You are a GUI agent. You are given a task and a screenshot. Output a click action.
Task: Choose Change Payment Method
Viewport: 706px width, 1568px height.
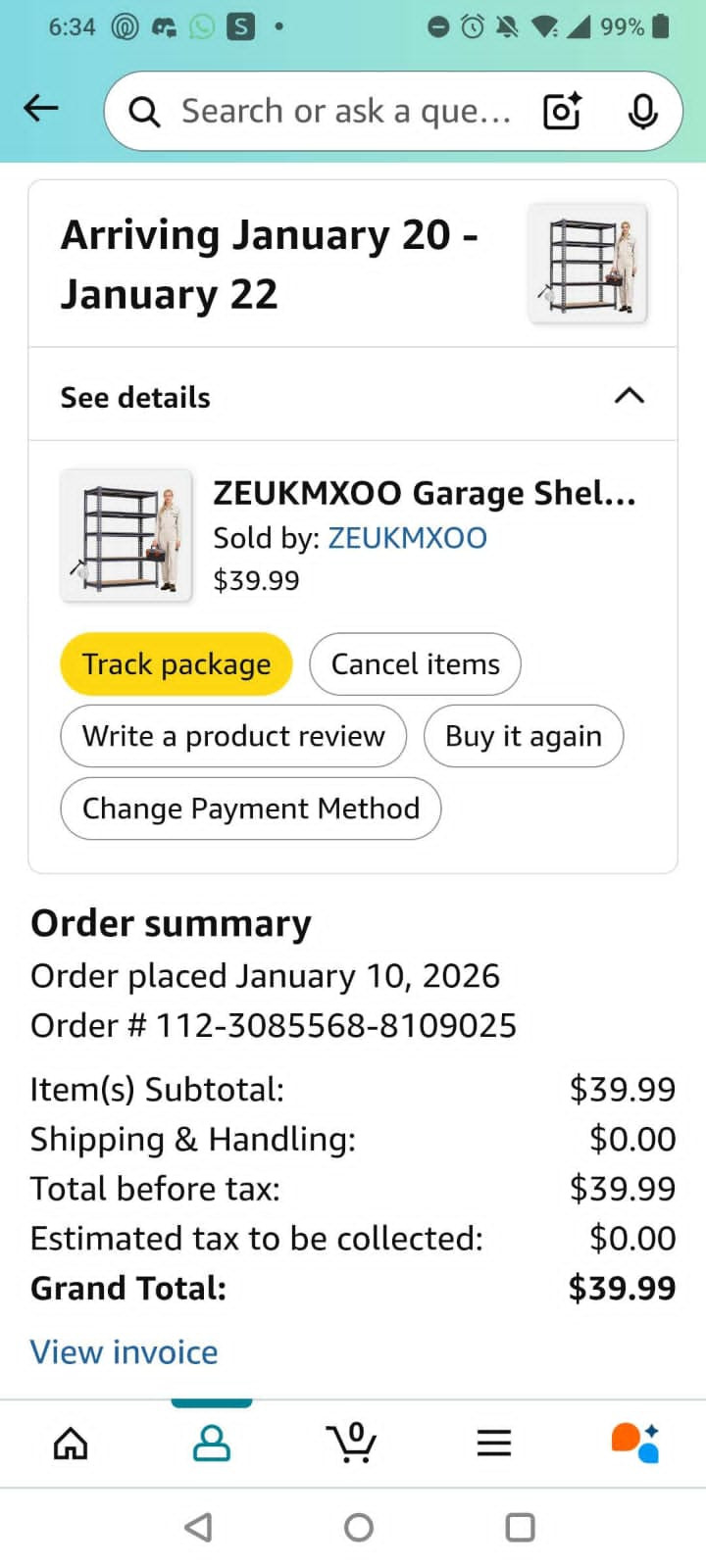[x=251, y=808]
